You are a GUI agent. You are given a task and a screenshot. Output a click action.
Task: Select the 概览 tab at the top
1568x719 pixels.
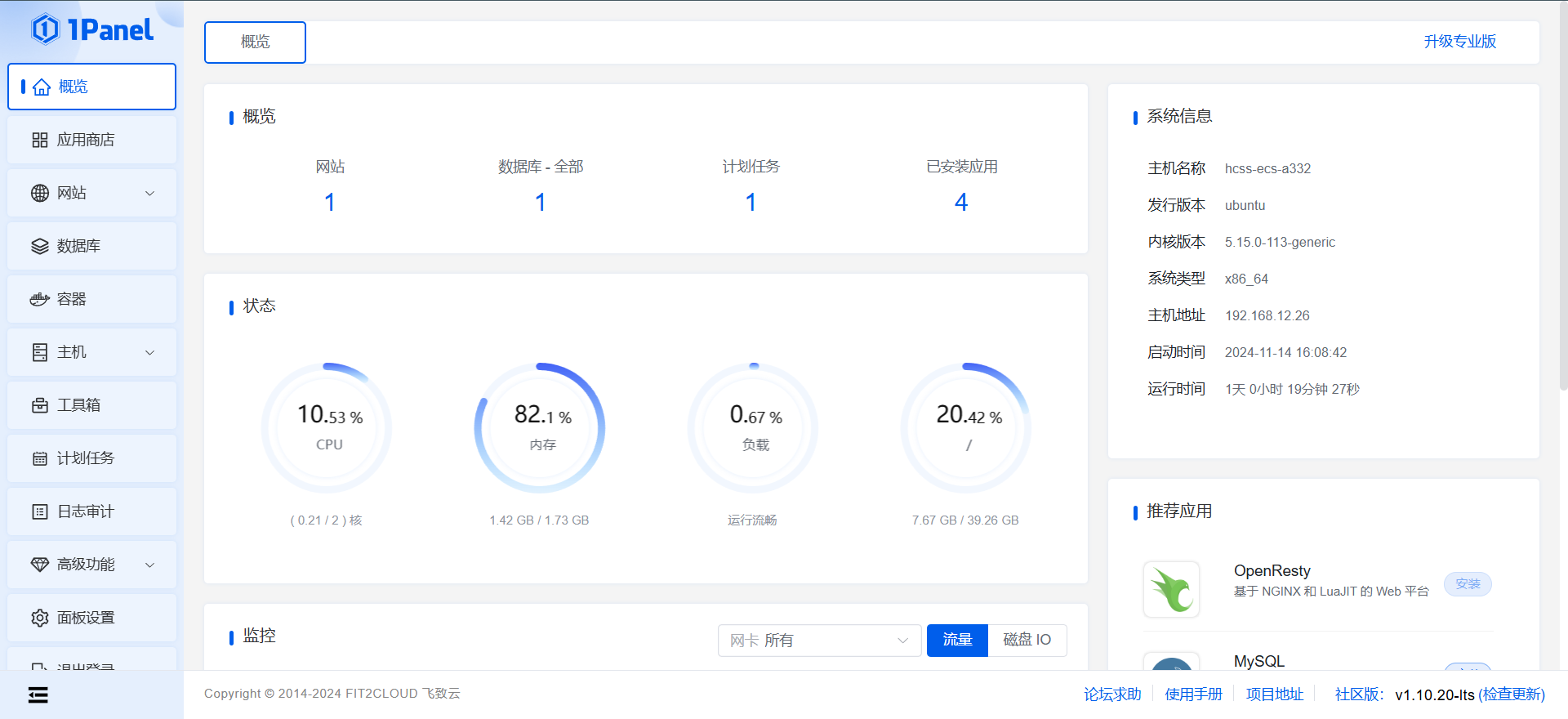pyautogui.click(x=255, y=42)
